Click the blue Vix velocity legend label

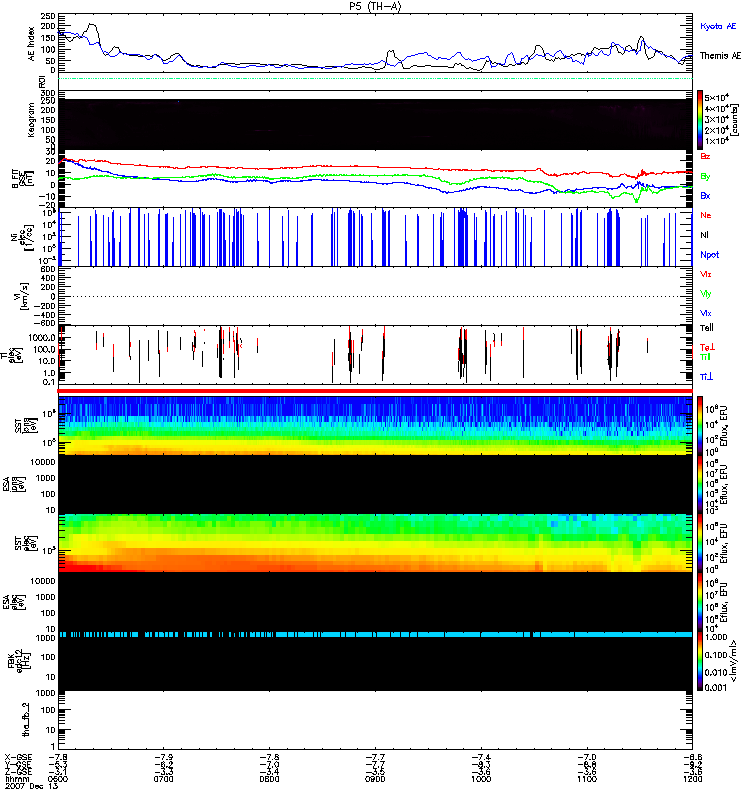[x=706, y=312]
